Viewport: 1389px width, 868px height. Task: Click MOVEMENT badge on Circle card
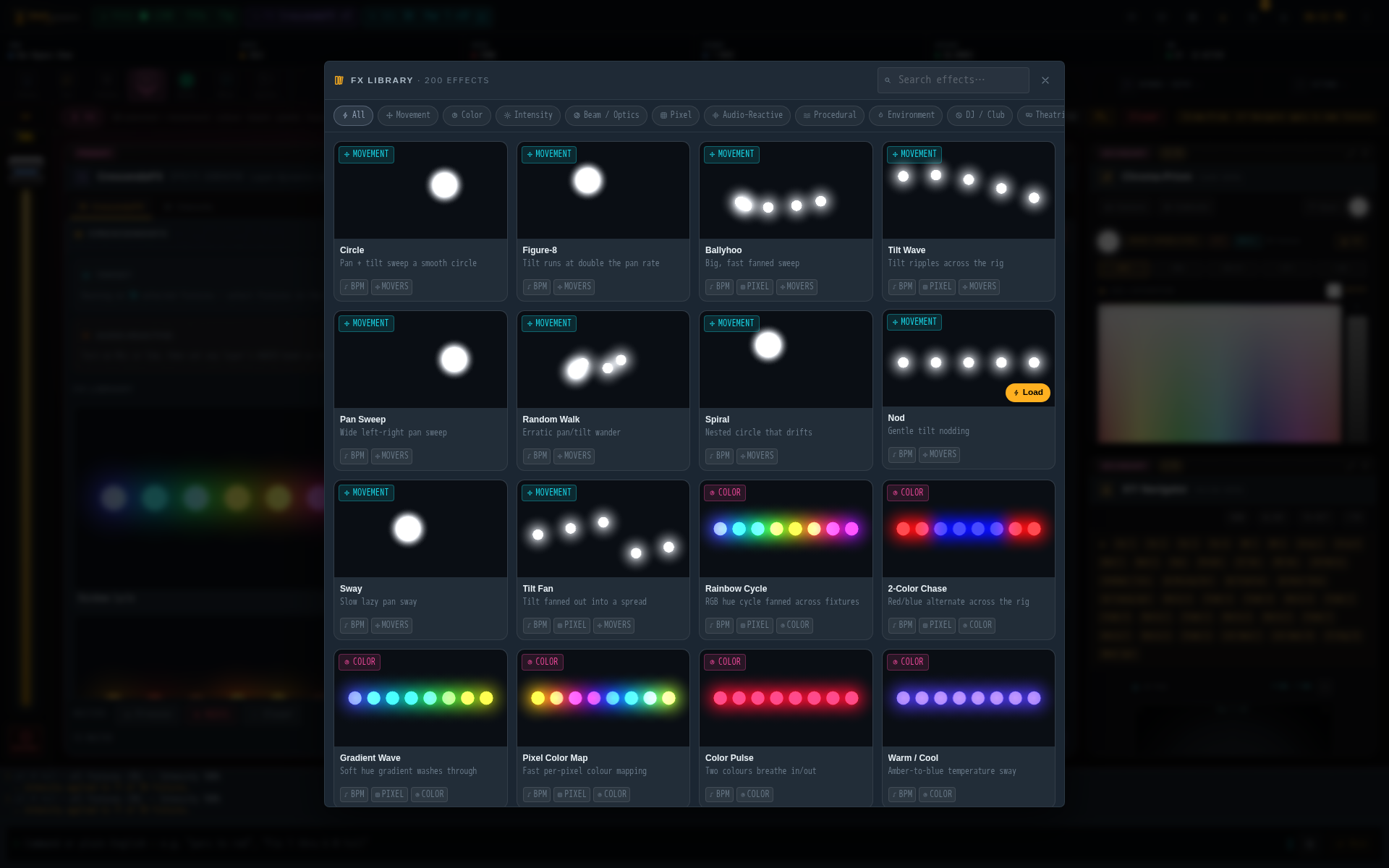pos(366,154)
